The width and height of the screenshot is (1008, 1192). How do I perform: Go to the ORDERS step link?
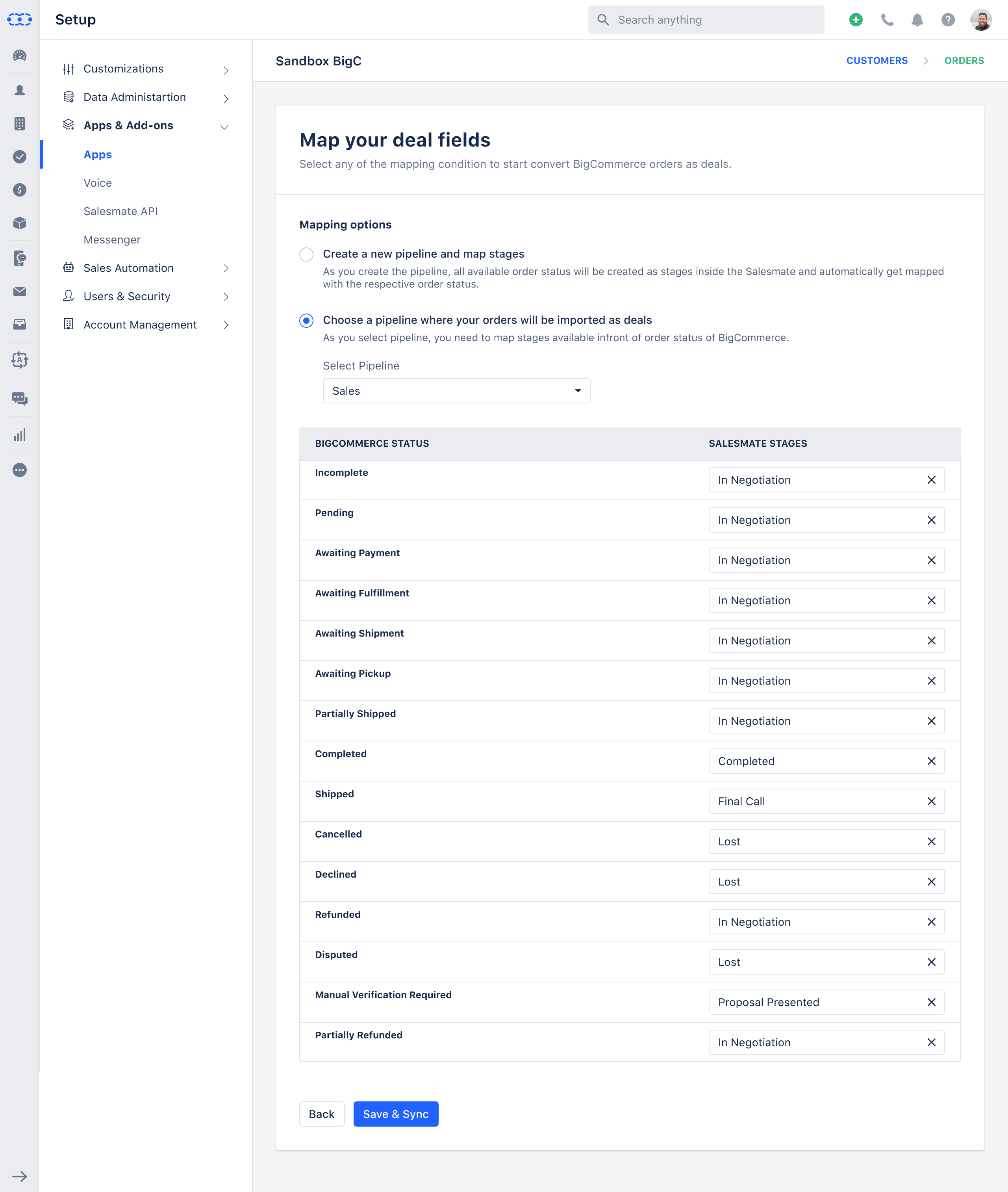pos(964,61)
